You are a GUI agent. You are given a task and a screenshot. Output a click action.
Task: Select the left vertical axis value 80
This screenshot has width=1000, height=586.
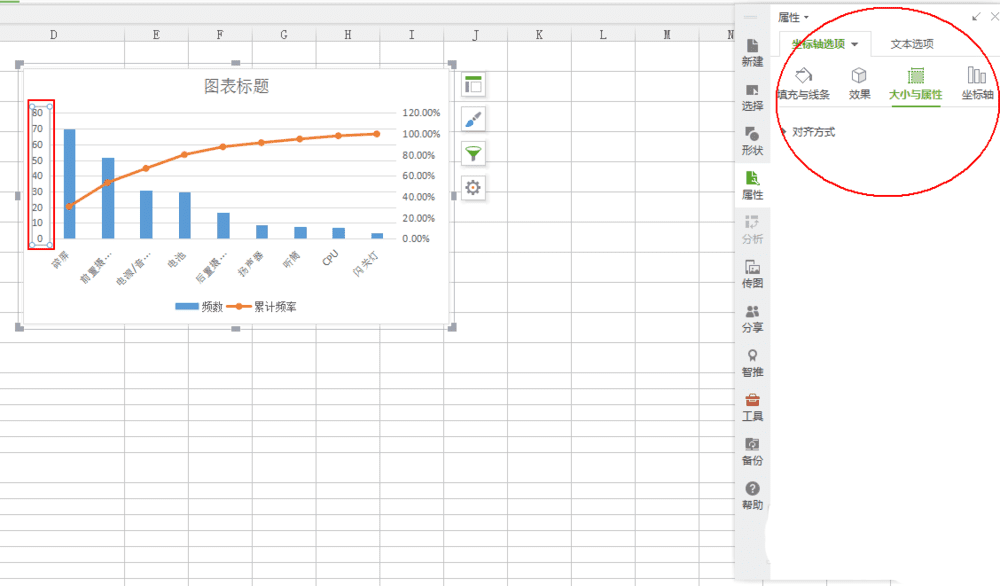tap(38, 113)
